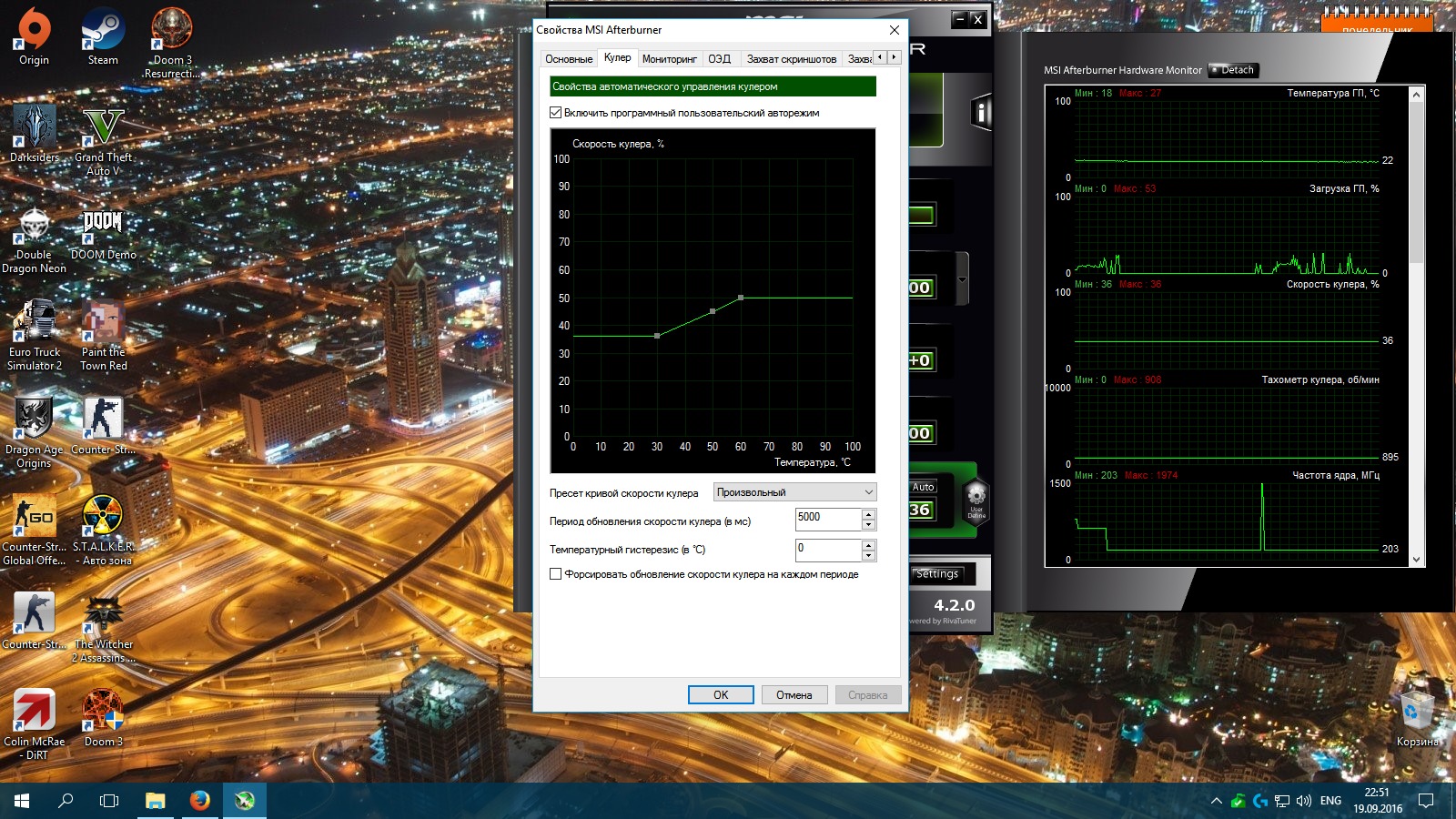Click the fan curve point at 30°C

(x=657, y=337)
